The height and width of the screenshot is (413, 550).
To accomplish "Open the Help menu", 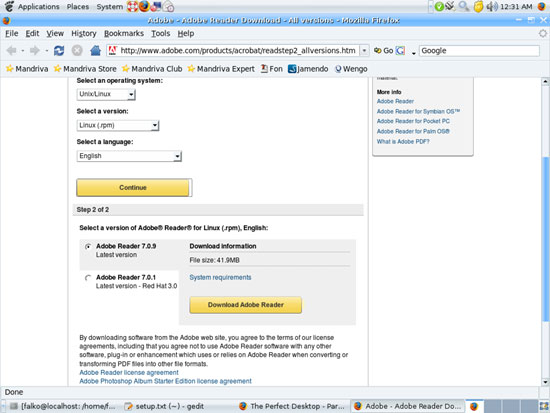I will tap(186, 33).
